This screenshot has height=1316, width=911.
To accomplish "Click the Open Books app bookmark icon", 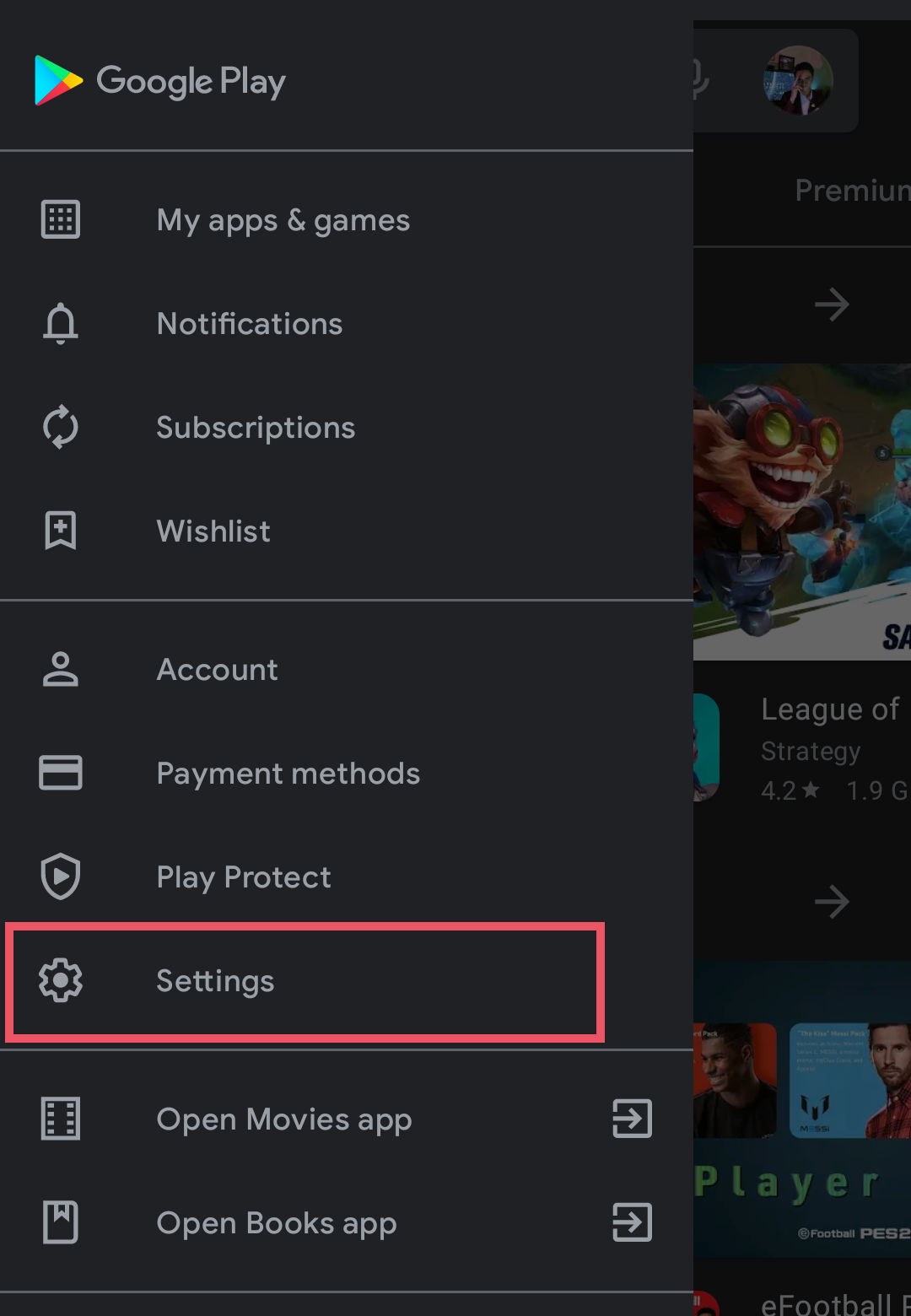I will [60, 1222].
